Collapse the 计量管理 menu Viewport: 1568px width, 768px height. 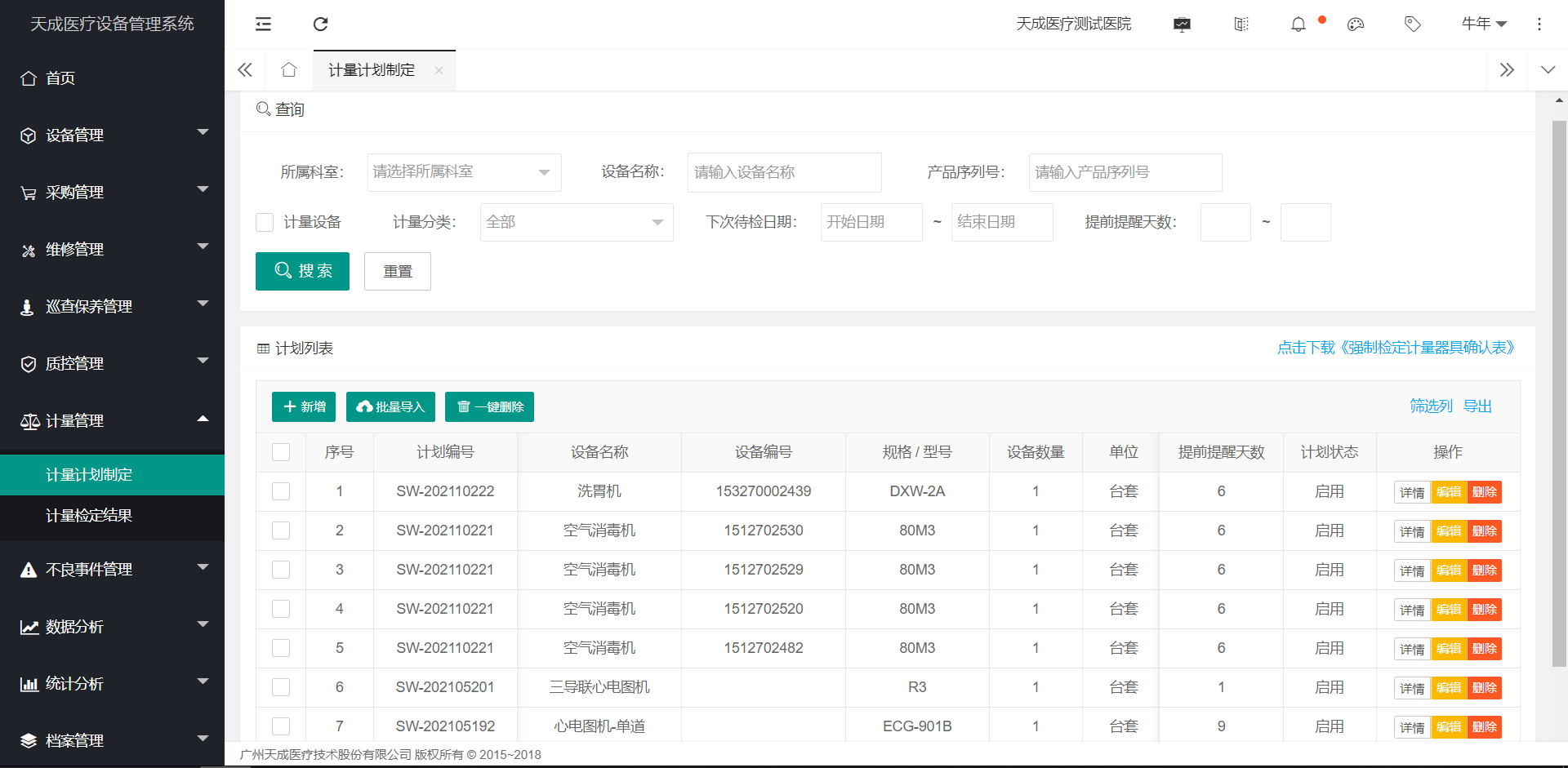click(203, 419)
